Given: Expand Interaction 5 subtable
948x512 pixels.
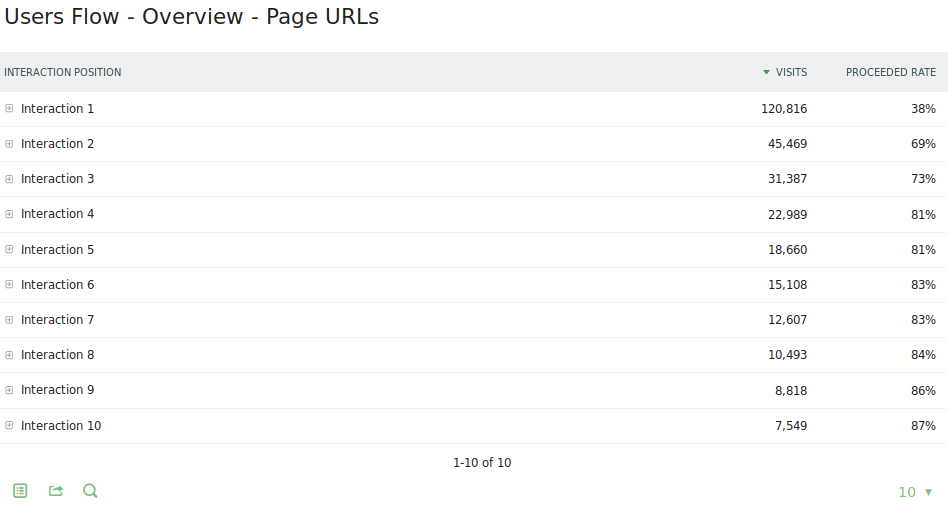Looking at the screenshot, I should (x=9, y=250).
